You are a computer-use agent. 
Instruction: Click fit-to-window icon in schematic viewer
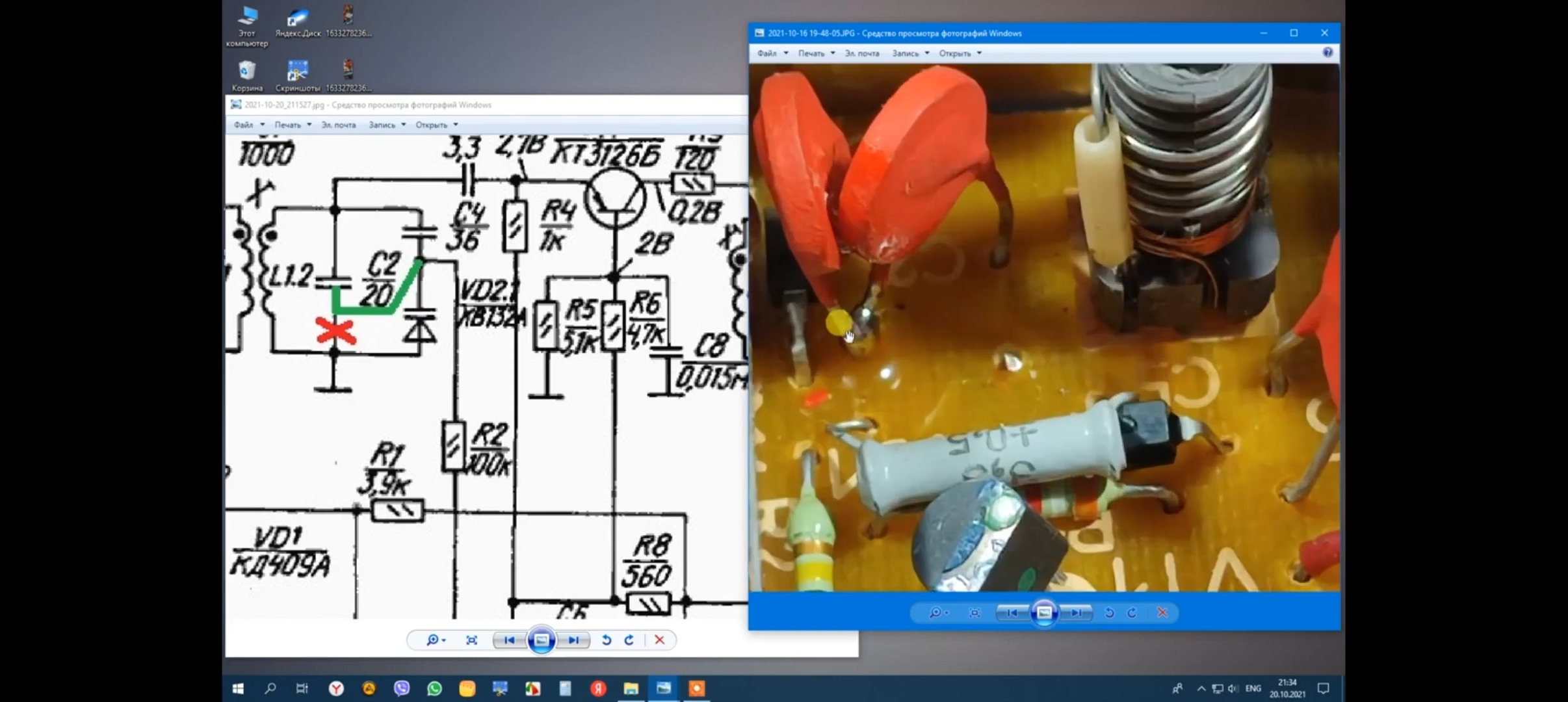coord(471,640)
